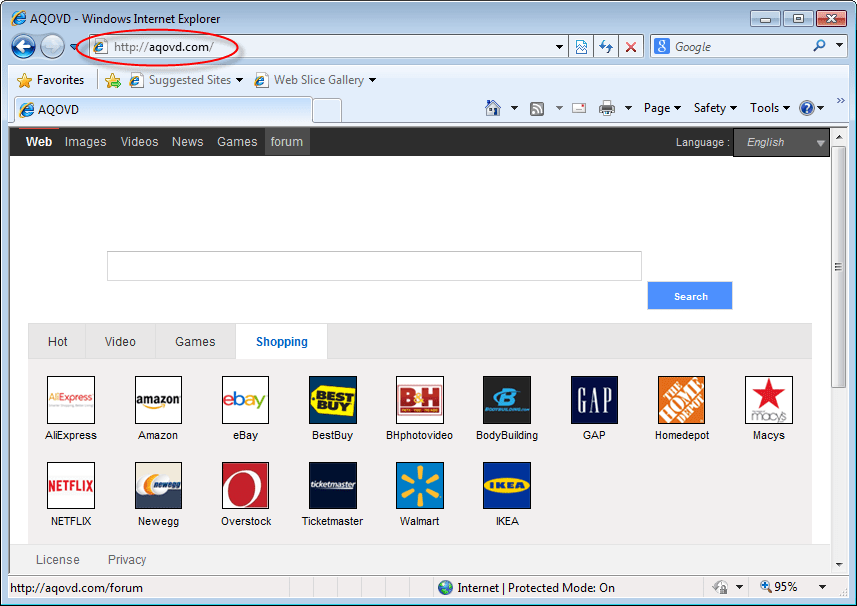Click the Games link in black navigation bar
Screen dimensions: 857x606
[x=237, y=142]
